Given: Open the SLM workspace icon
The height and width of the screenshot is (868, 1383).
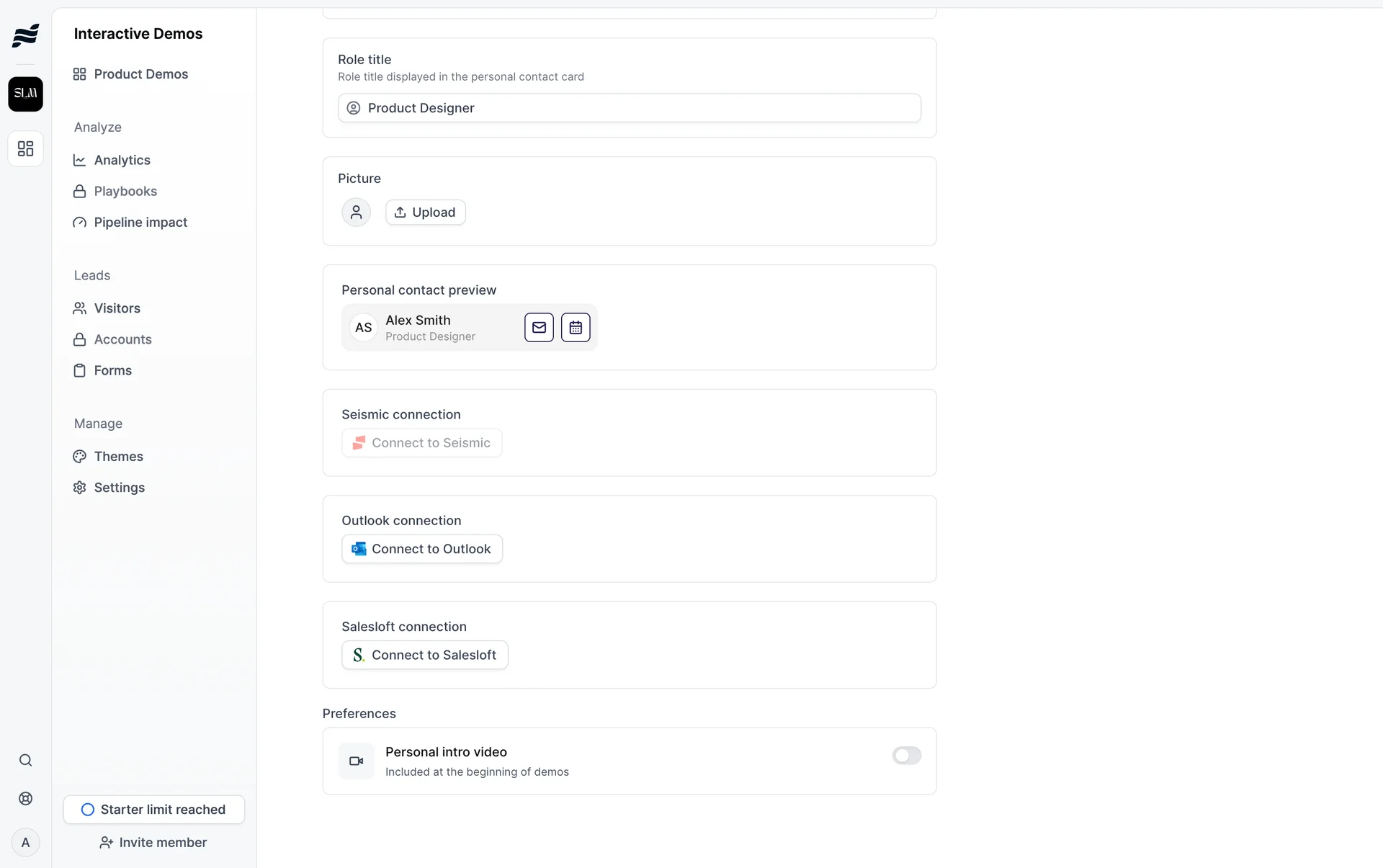Looking at the screenshot, I should (x=25, y=94).
